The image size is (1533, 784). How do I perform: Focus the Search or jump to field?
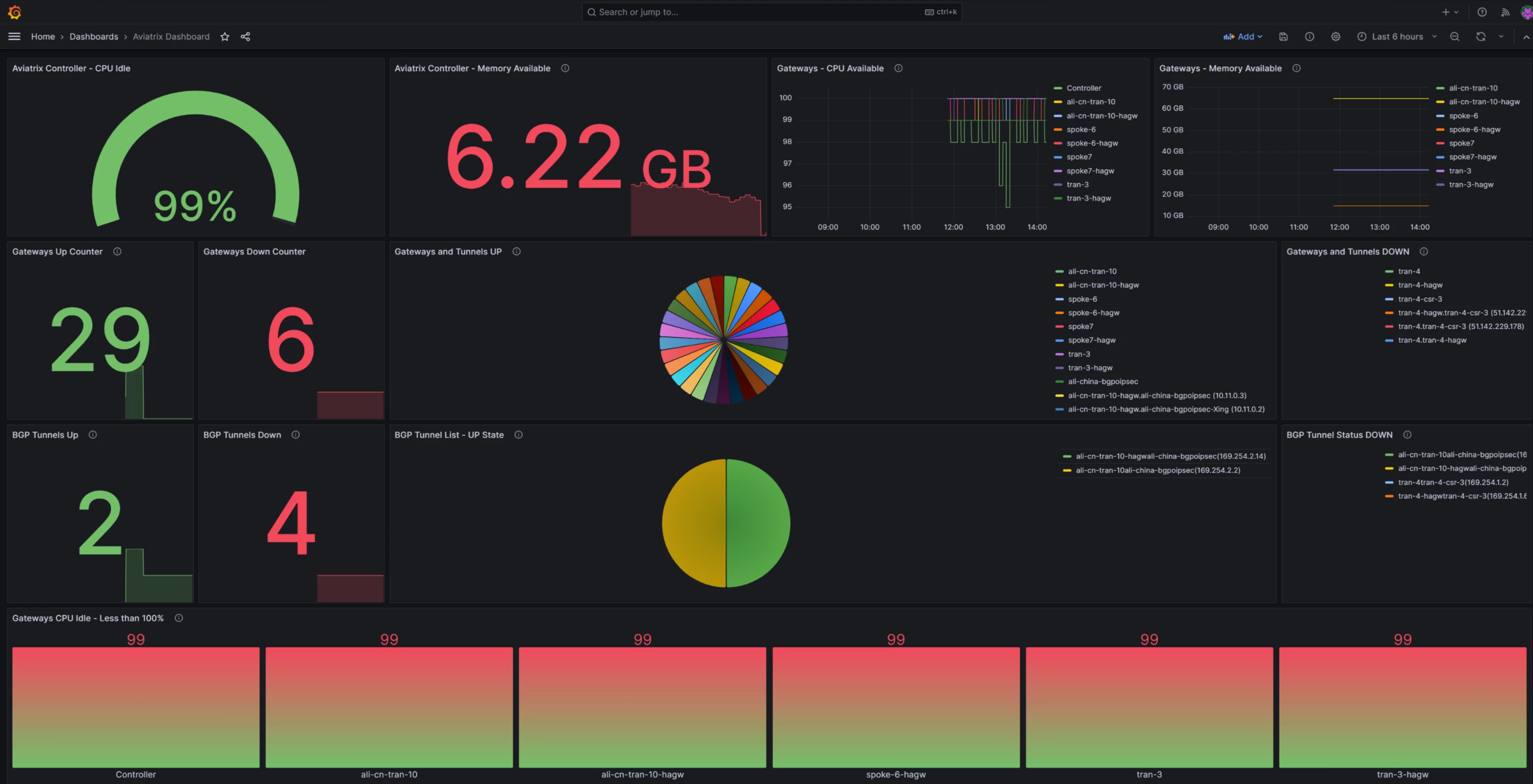click(x=771, y=12)
